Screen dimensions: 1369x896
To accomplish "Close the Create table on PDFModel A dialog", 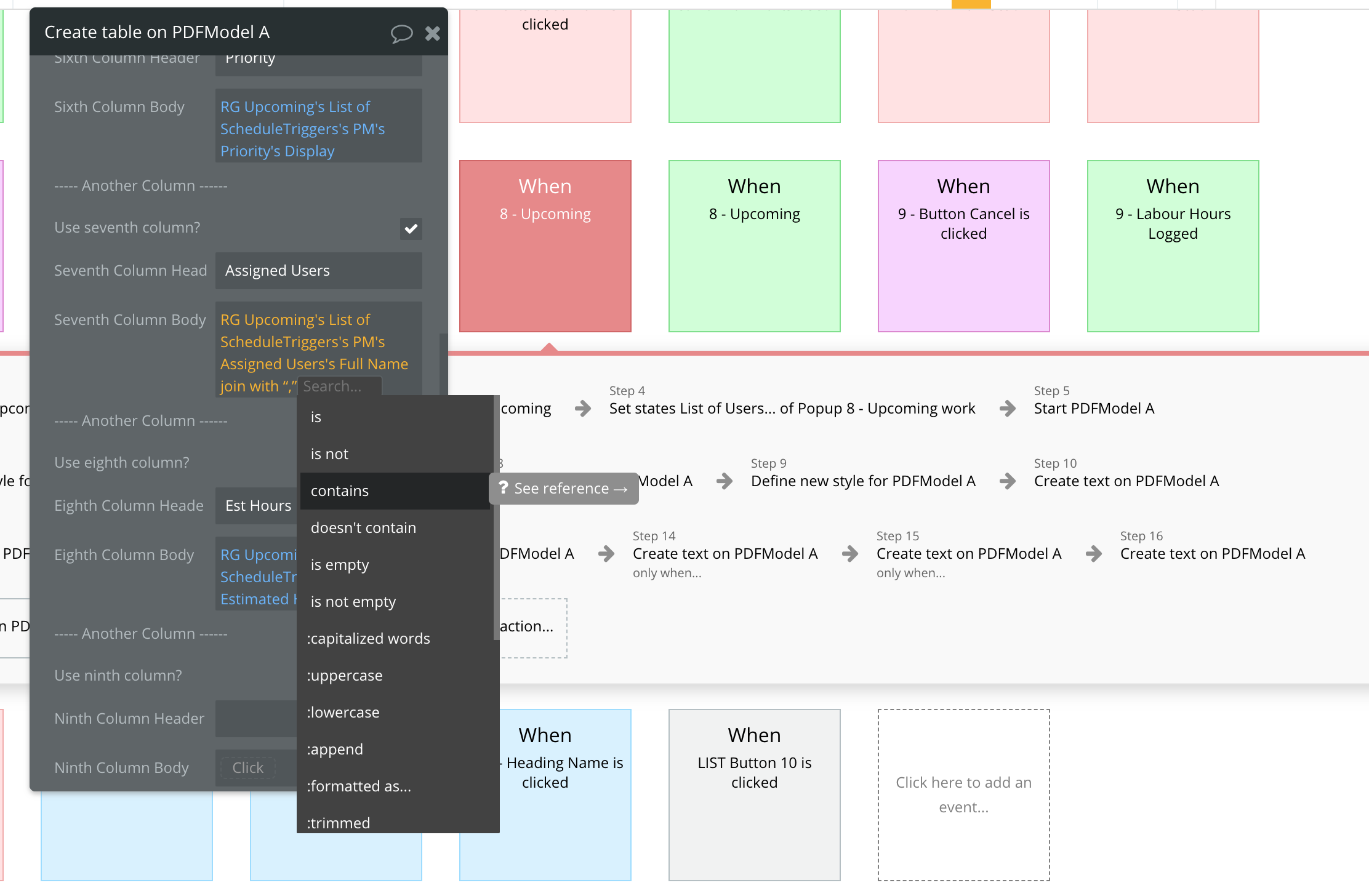I will coord(433,33).
